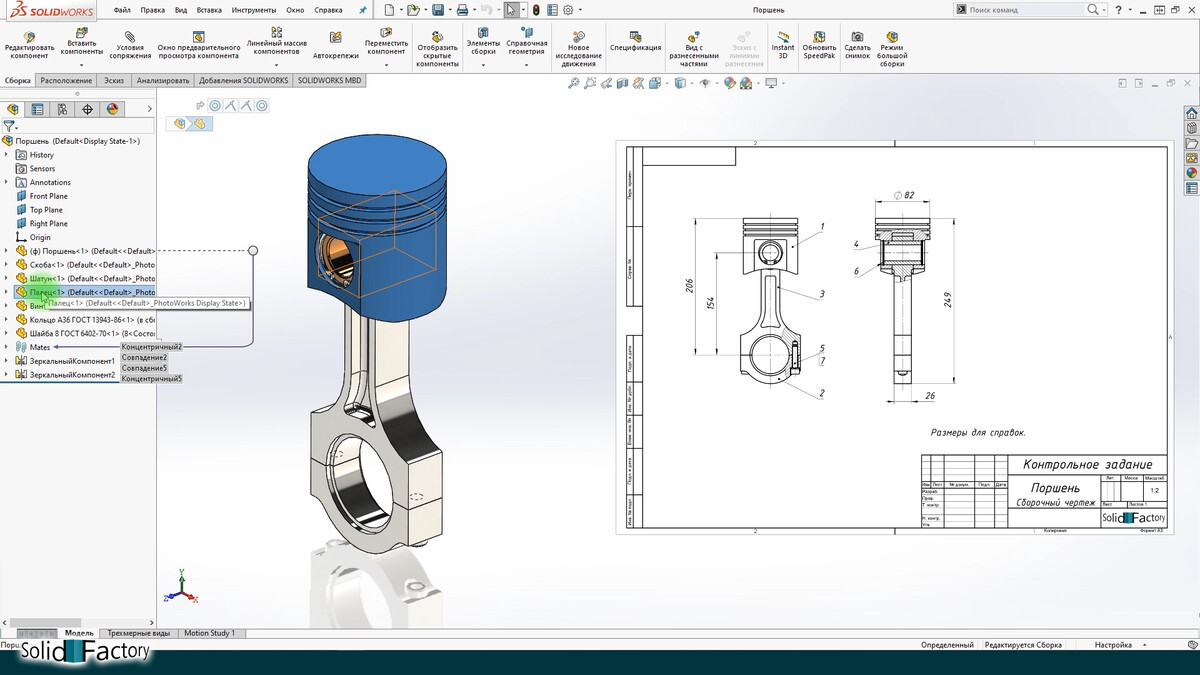Click the Mate conditions (Условия сопряжения) paperclip icon
The image size is (1200, 675).
[130, 35]
